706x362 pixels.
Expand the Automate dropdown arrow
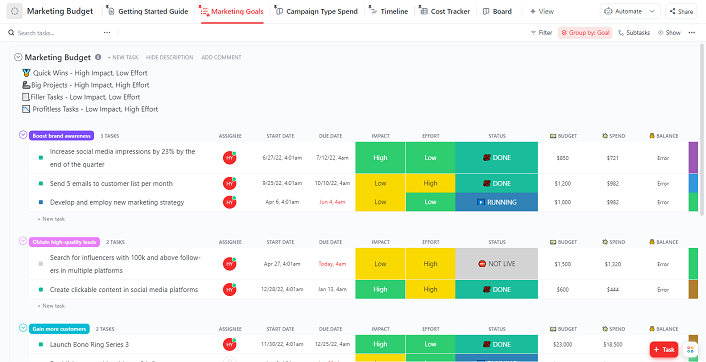[652, 11]
